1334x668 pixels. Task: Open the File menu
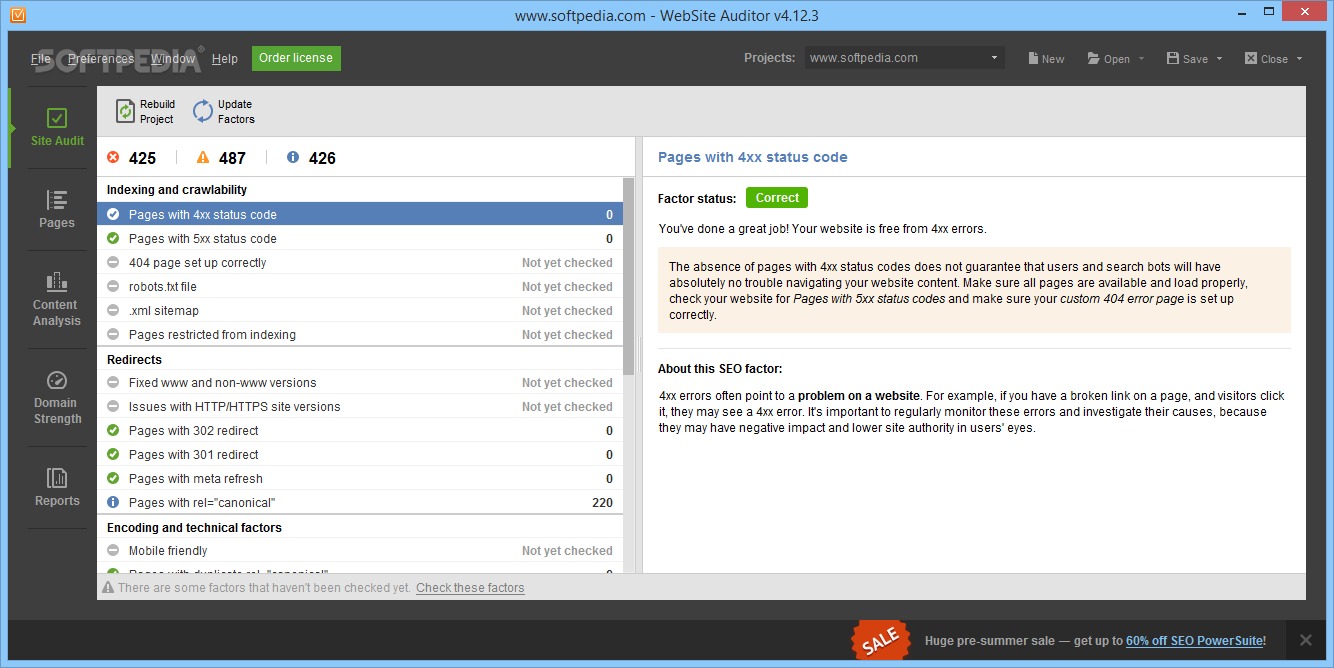(x=41, y=59)
